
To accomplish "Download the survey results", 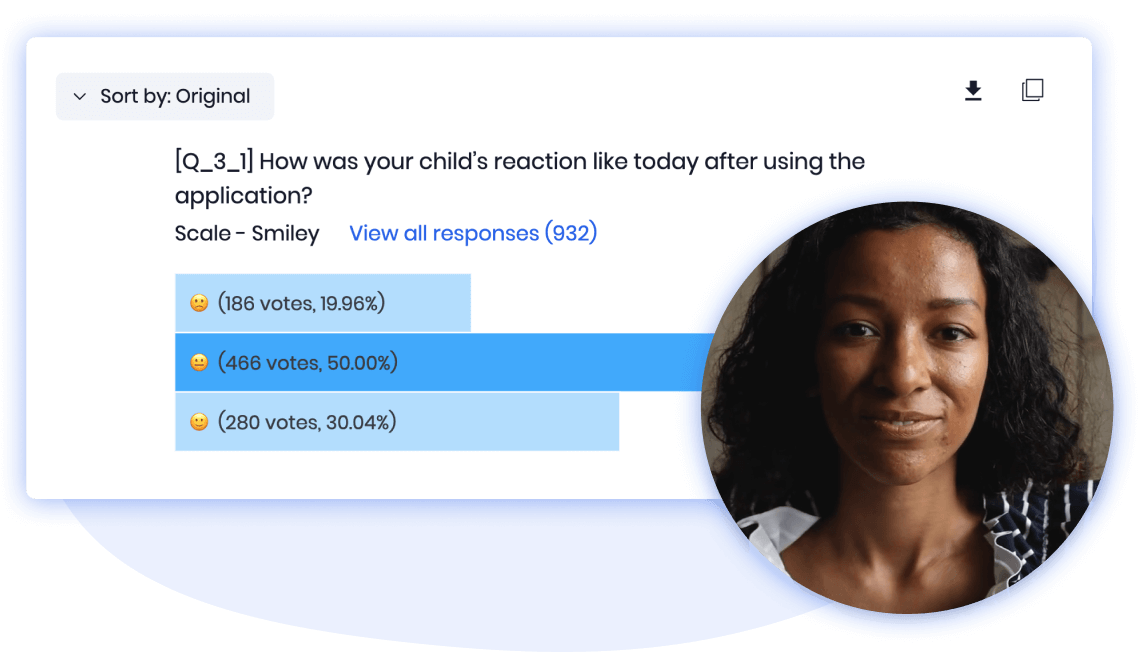I will 973,91.
